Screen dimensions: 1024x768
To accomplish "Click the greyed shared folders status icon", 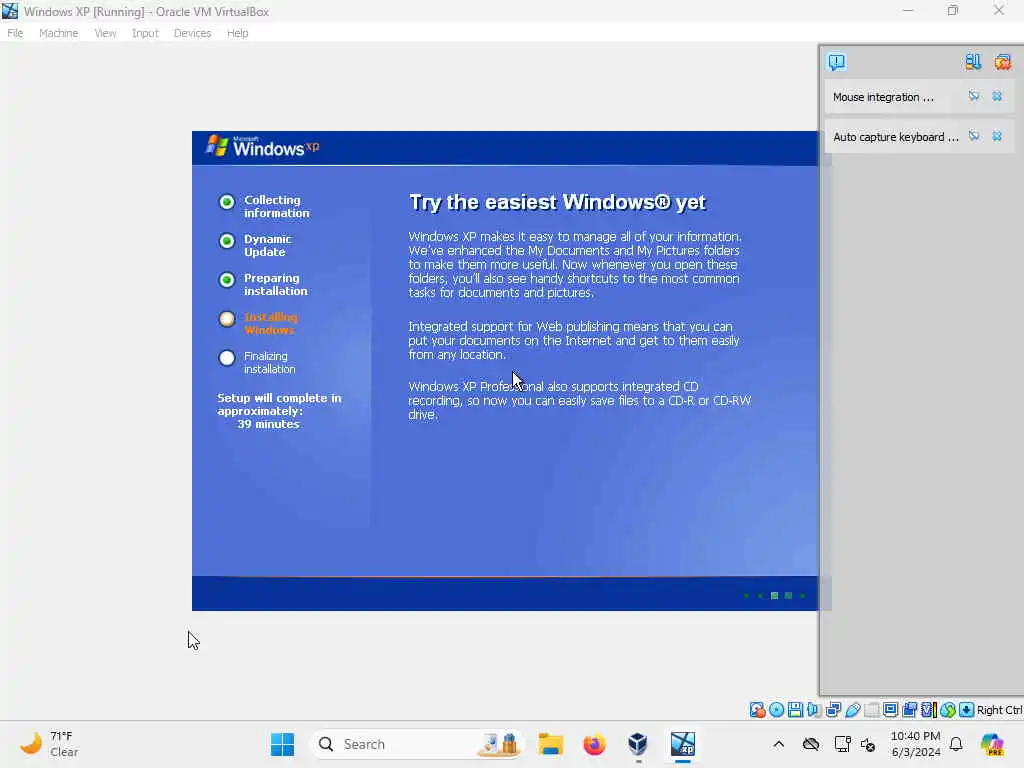I will (x=871, y=710).
